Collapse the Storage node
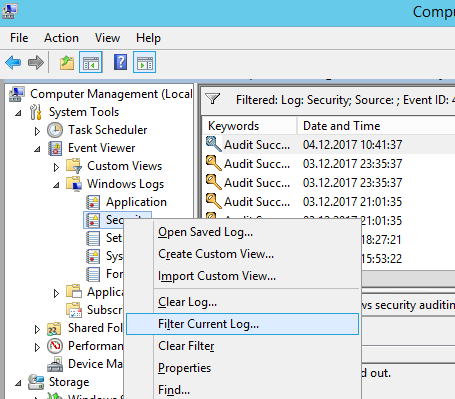The height and width of the screenshot is (399, 455). [18, 383]
